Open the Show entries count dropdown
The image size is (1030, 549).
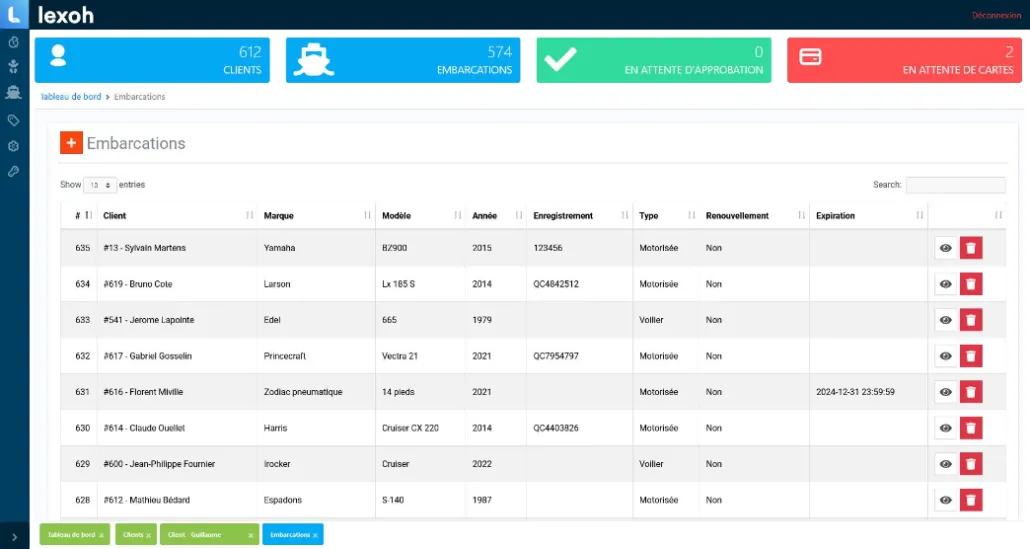tap(100, 185)
